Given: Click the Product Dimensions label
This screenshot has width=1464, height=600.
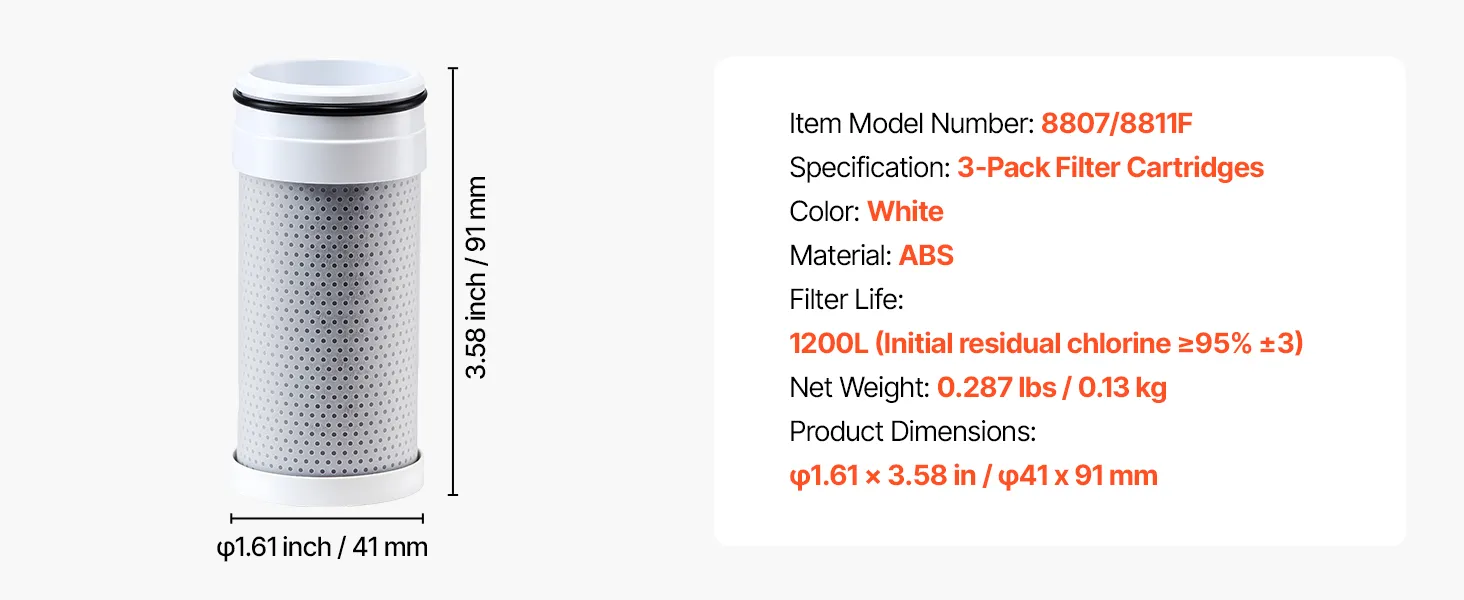Looking at the screenshot, I should point(912,432).
